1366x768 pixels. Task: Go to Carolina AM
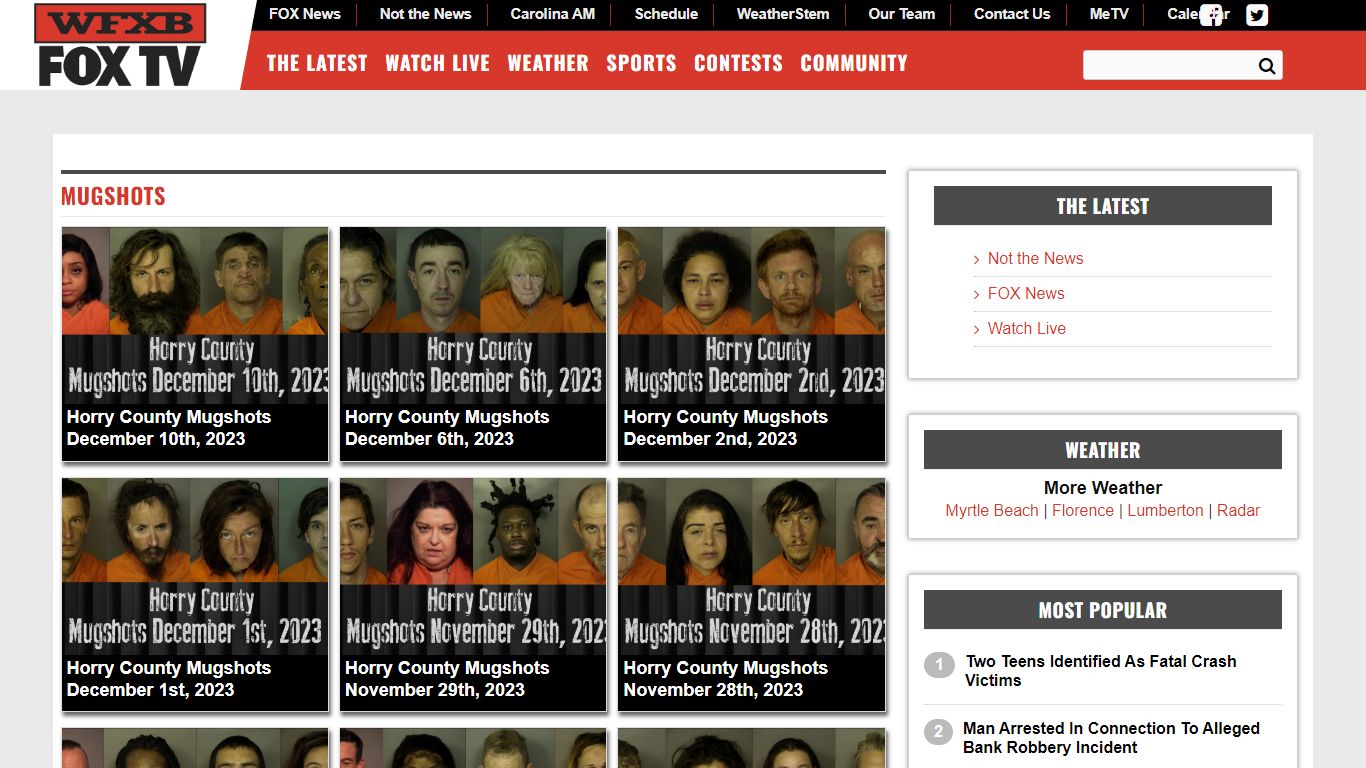click(x=553, y=14)
